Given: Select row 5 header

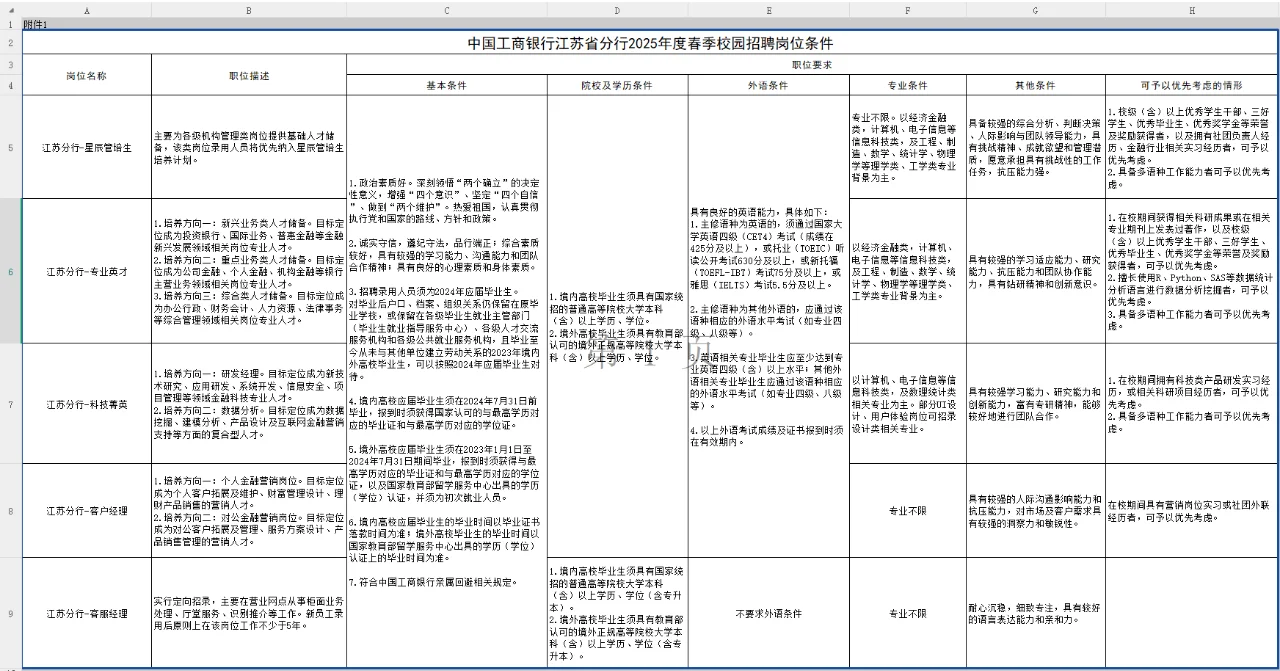Looking at the screenshot, I should pyautogui.click(x=10, y=147).
